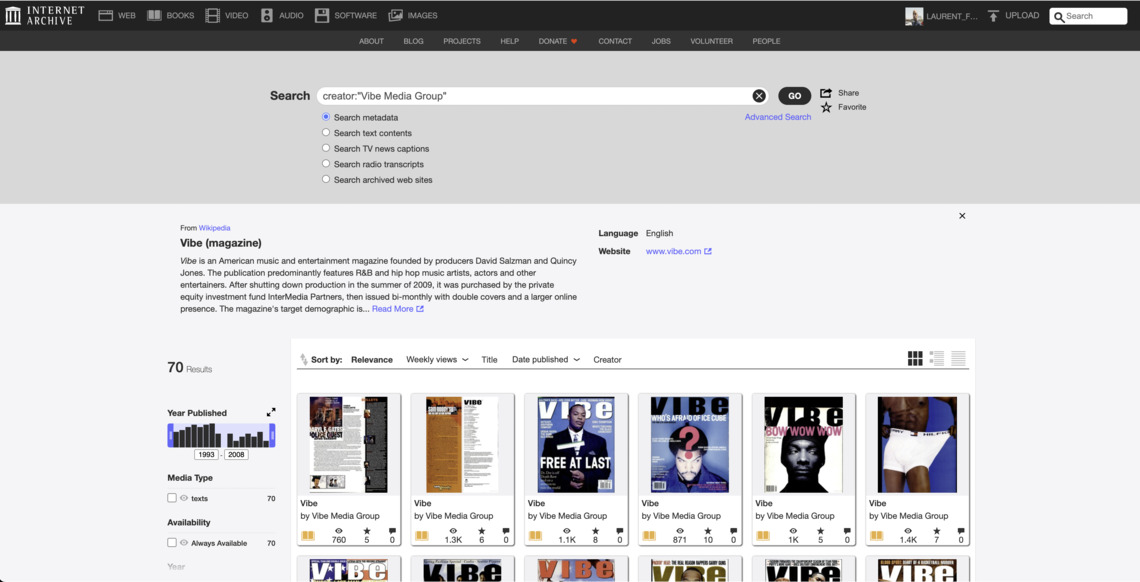This screenshot has width=1140, height=582.
Task: Switch to compact list view icon
Action: pos(958,359)
